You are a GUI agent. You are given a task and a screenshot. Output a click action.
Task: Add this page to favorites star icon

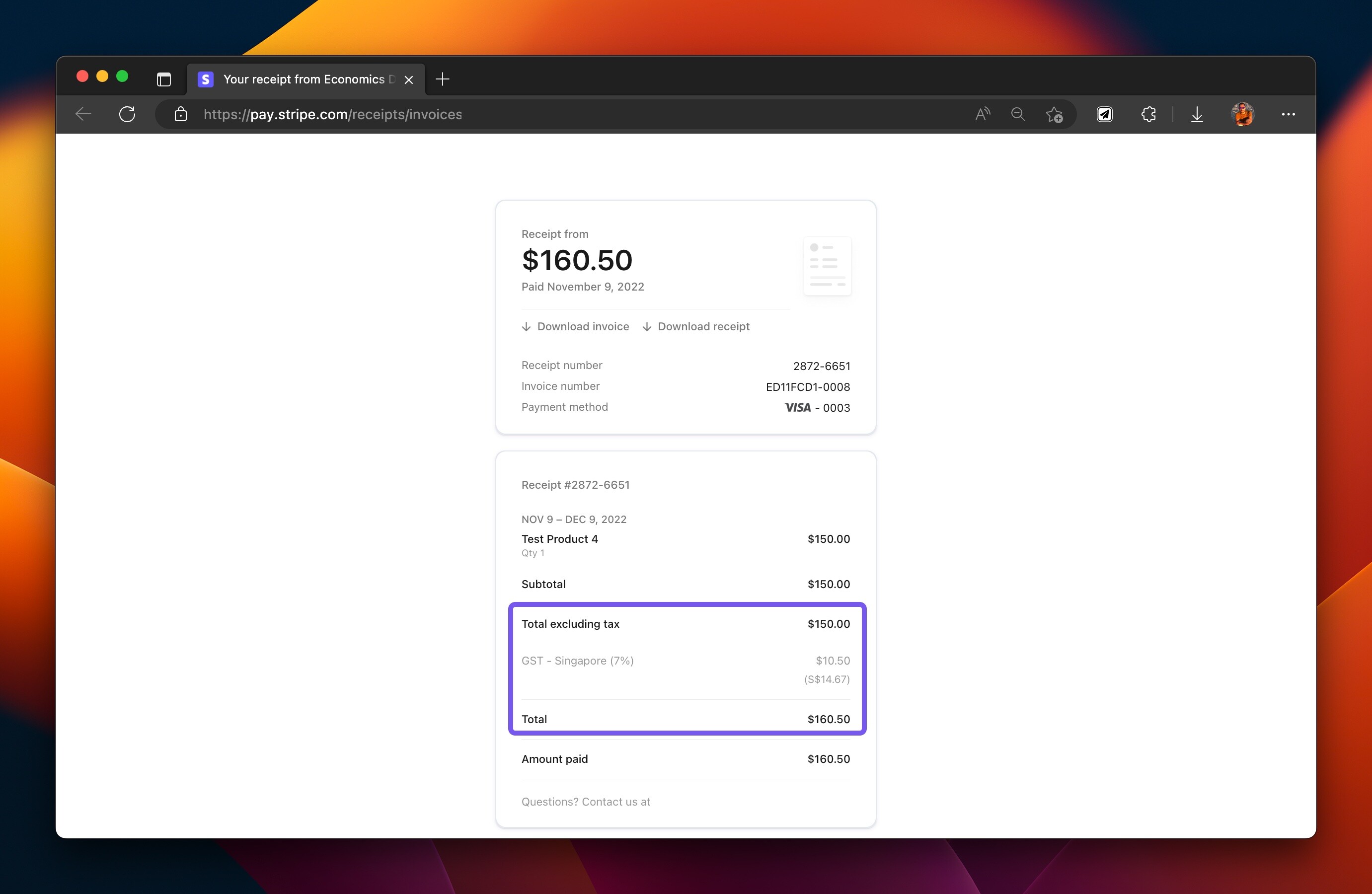[1055, 115]
